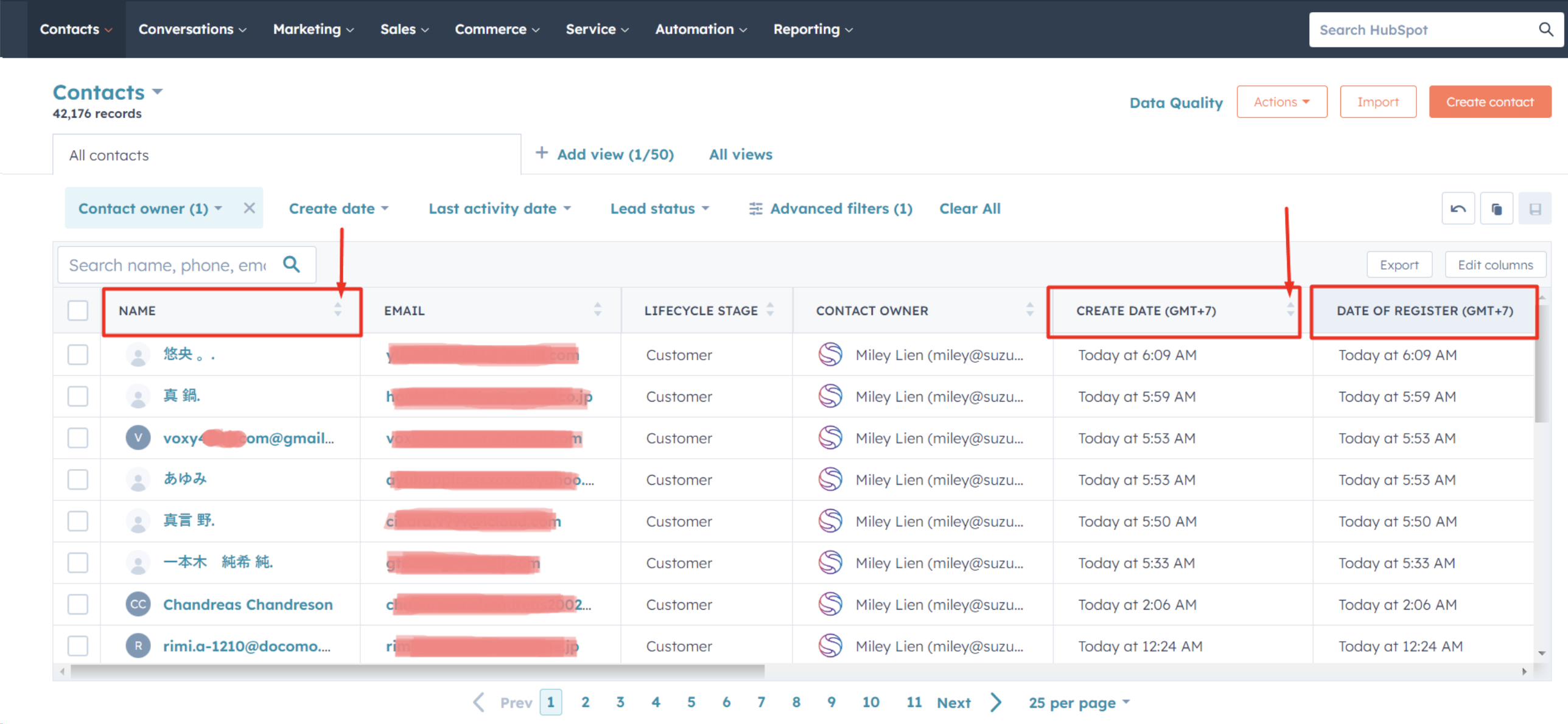Viewport: 1568px width, 724px height.
Task: Click the avatar of contact 真 鍋
Action: coord(138,396)
